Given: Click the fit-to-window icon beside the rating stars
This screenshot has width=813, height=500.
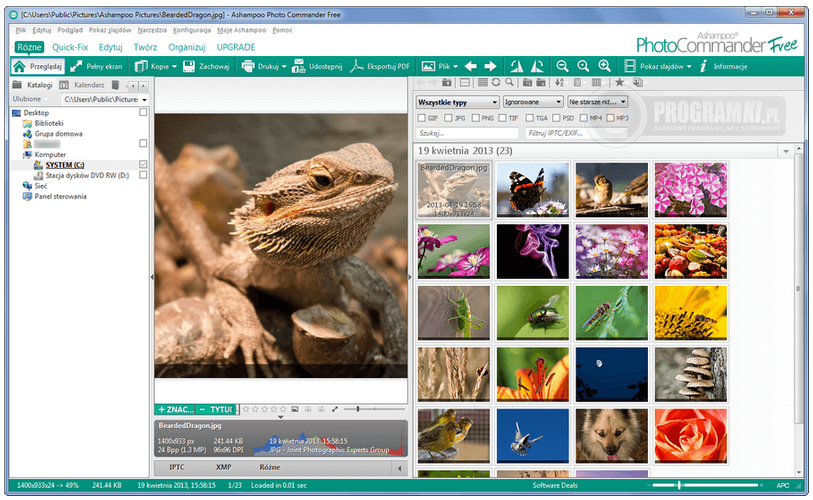Looking at the screenshot, I should [295, 409].
